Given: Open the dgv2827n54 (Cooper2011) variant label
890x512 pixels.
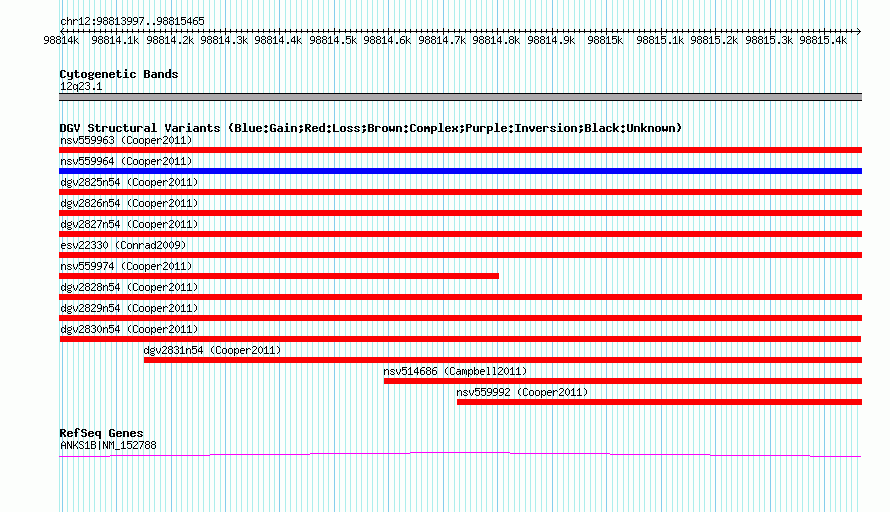Looking at the screenshot, I should pos(129,224).
